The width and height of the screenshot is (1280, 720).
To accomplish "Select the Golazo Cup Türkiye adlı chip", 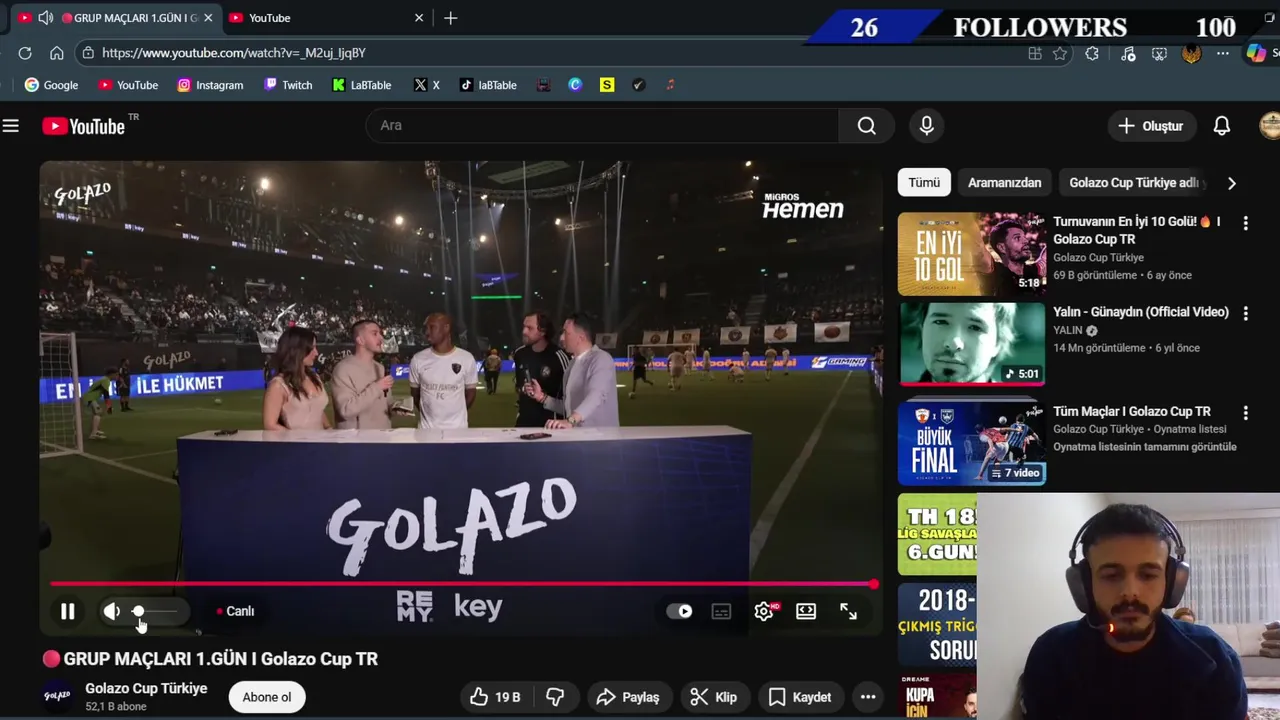I will click(1133, 183).
